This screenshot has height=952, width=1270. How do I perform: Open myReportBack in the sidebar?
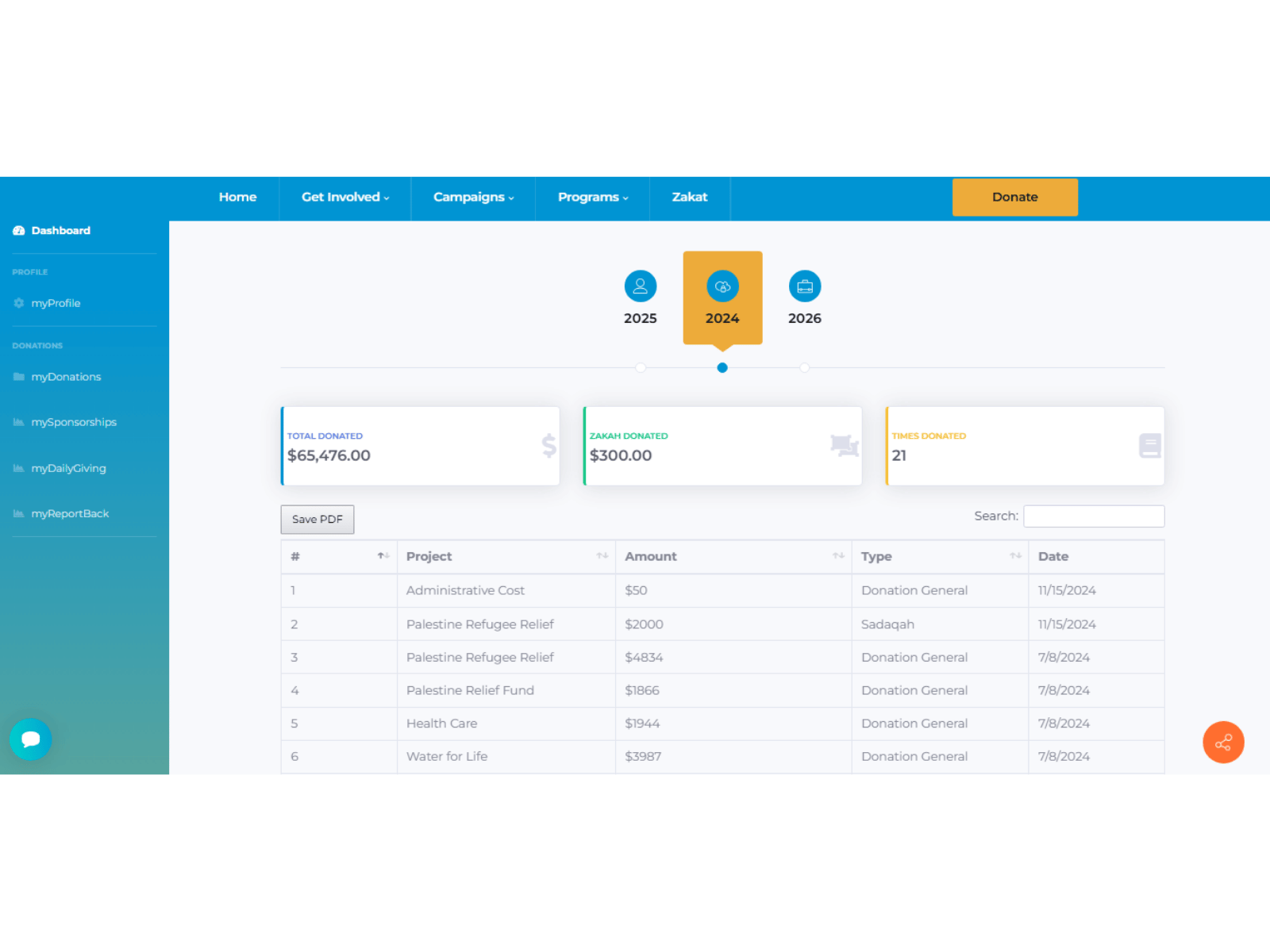pos(70,513)
